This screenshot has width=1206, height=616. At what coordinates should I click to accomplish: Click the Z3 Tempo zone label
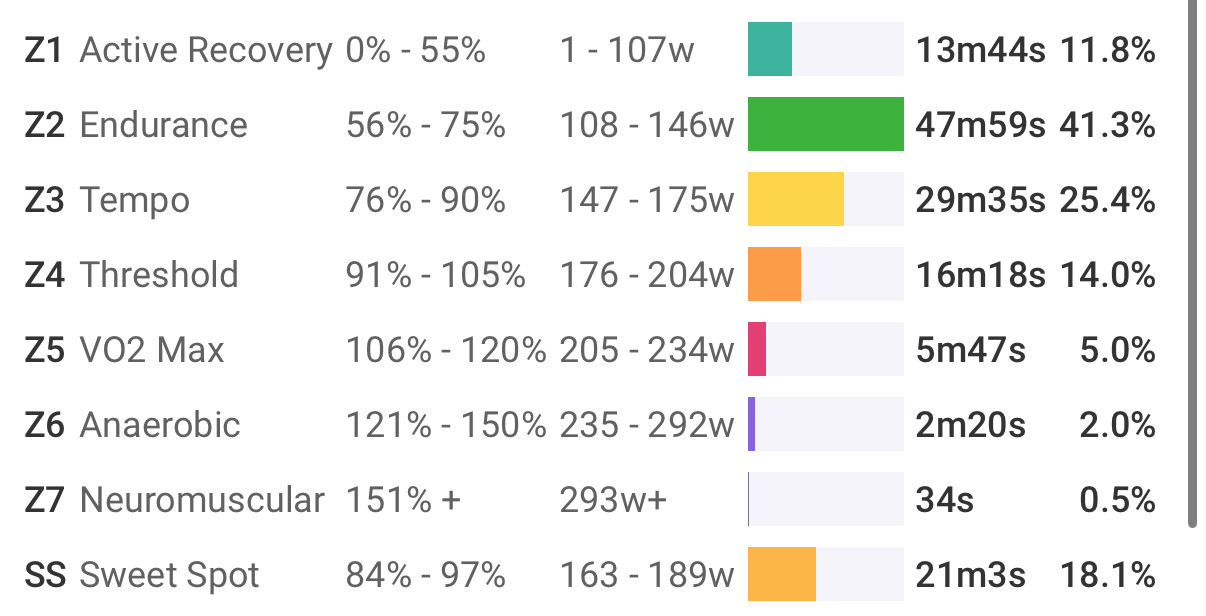point(107,200)
